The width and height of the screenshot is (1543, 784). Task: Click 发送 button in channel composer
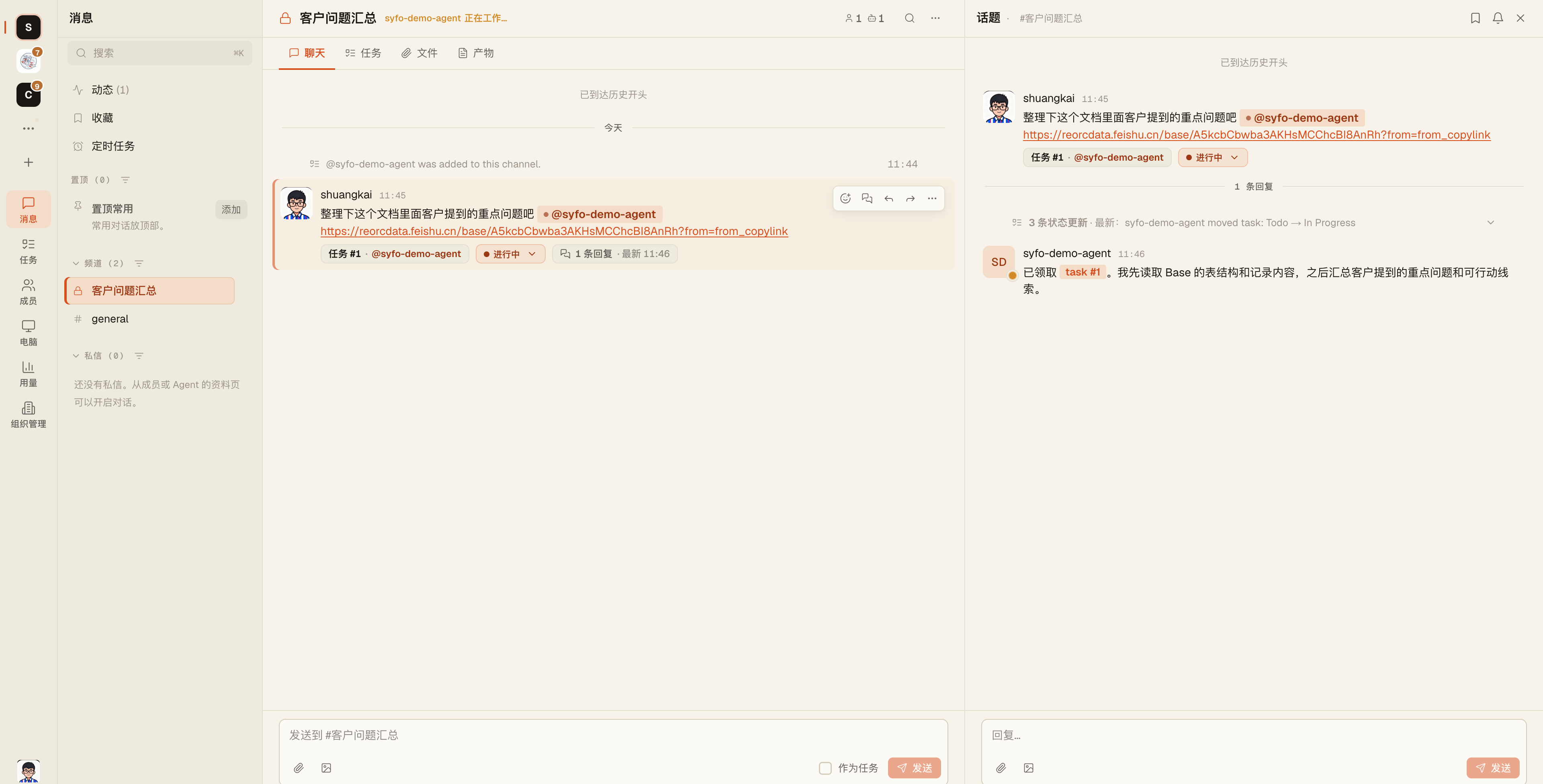914,768
